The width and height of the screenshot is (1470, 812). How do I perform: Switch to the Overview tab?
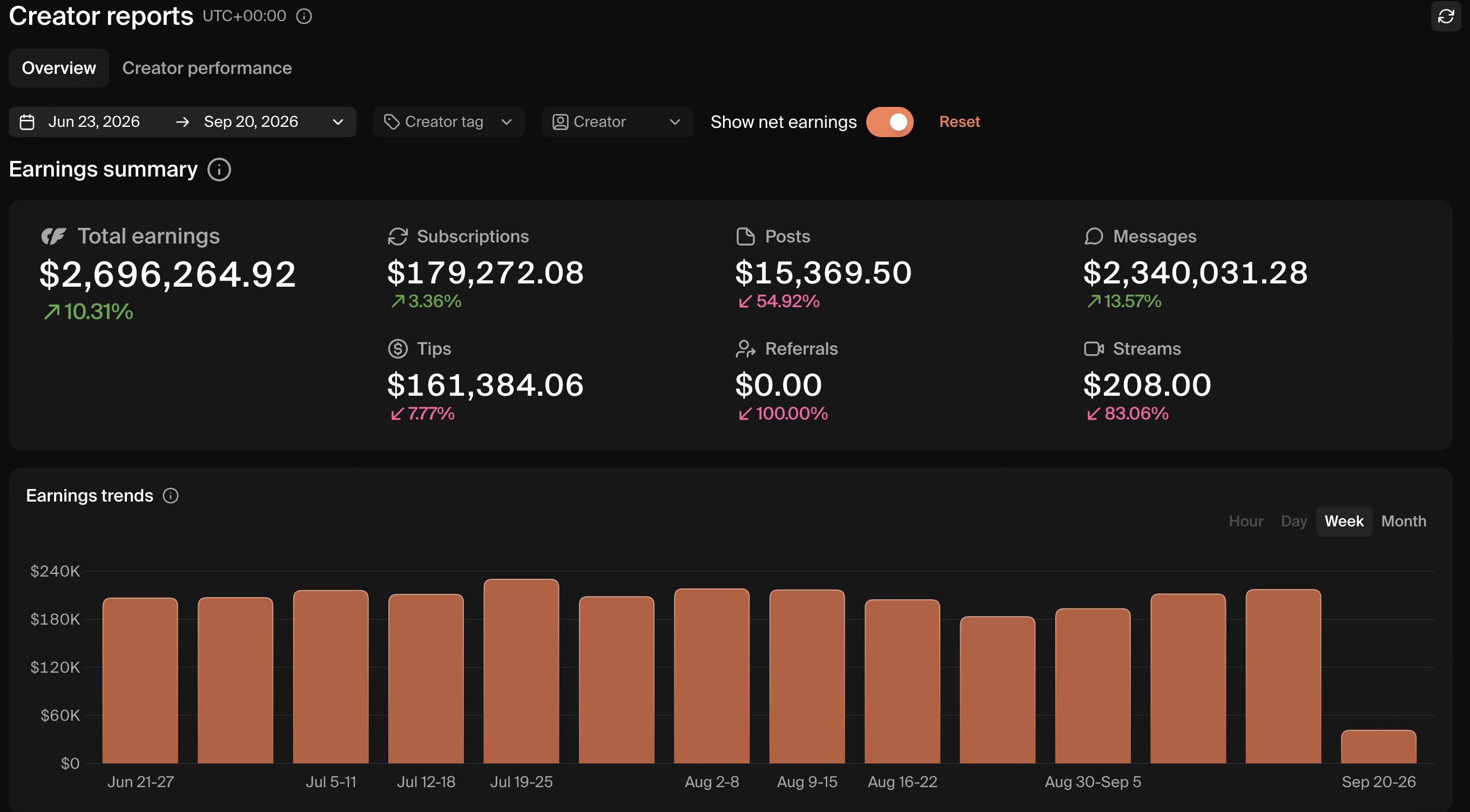59,68
